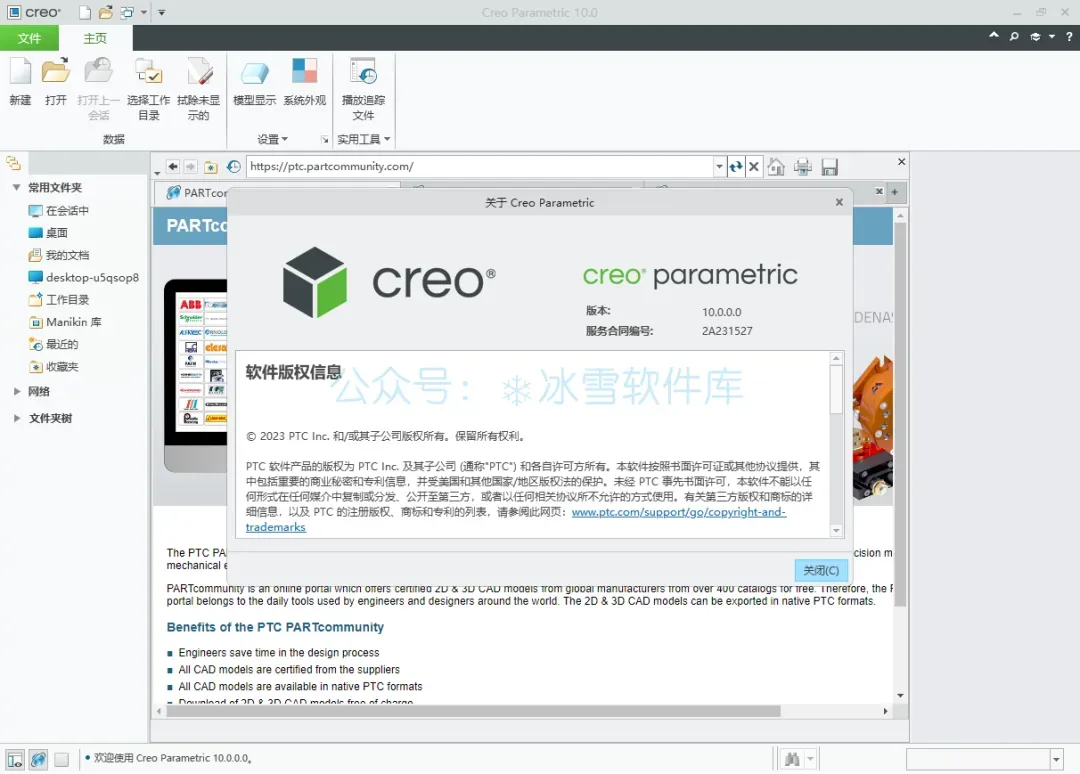The width and height of the screenshot is (1080, 774).
Task: Close the embedded browser panel
Action: (902, 162)
